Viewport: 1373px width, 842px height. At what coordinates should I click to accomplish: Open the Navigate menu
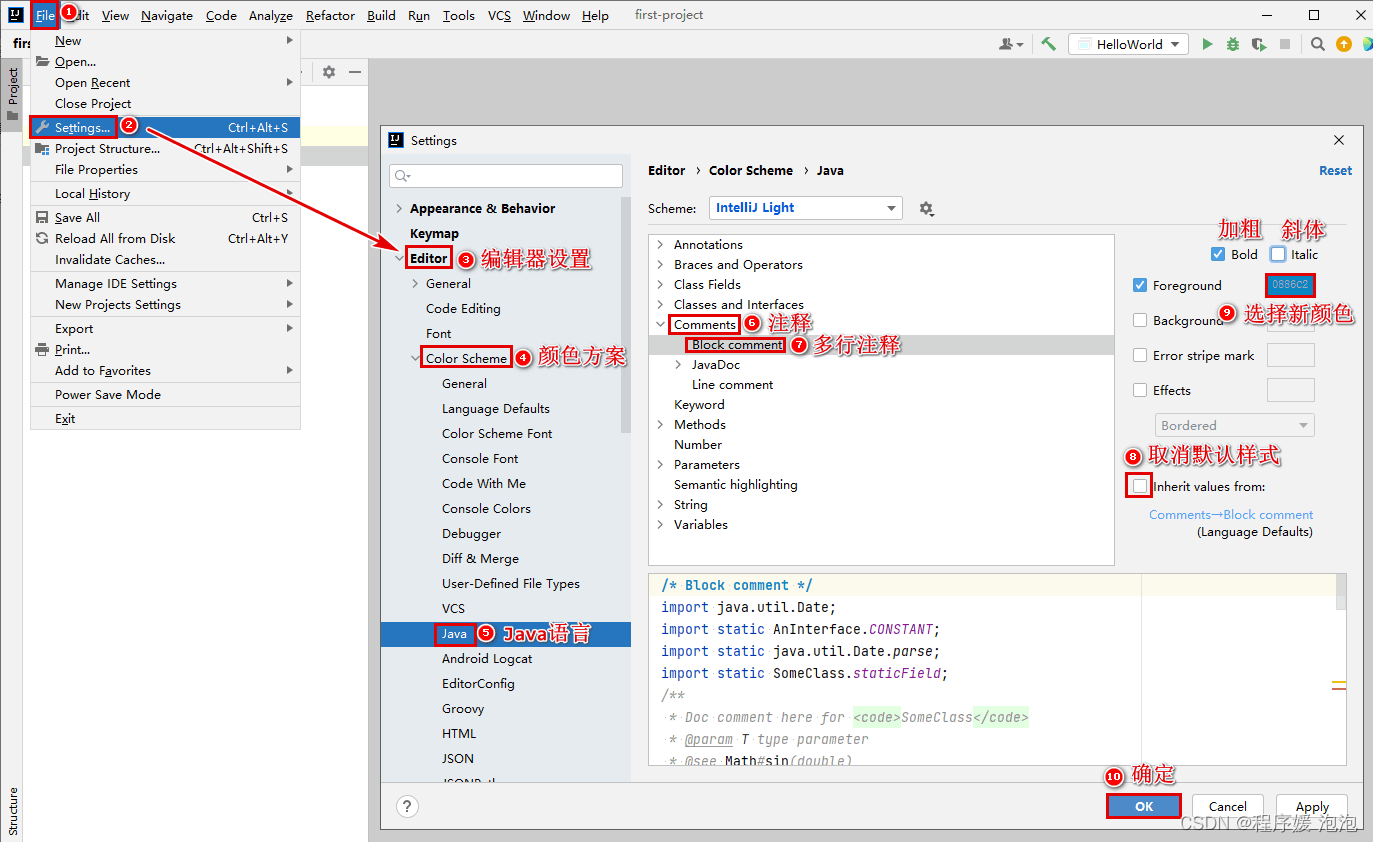(x=167, y=15)
